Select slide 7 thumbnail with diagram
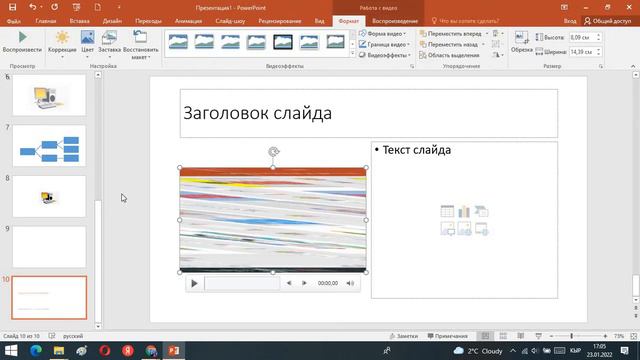Screen dimensions: 640x360 (49, 146)
